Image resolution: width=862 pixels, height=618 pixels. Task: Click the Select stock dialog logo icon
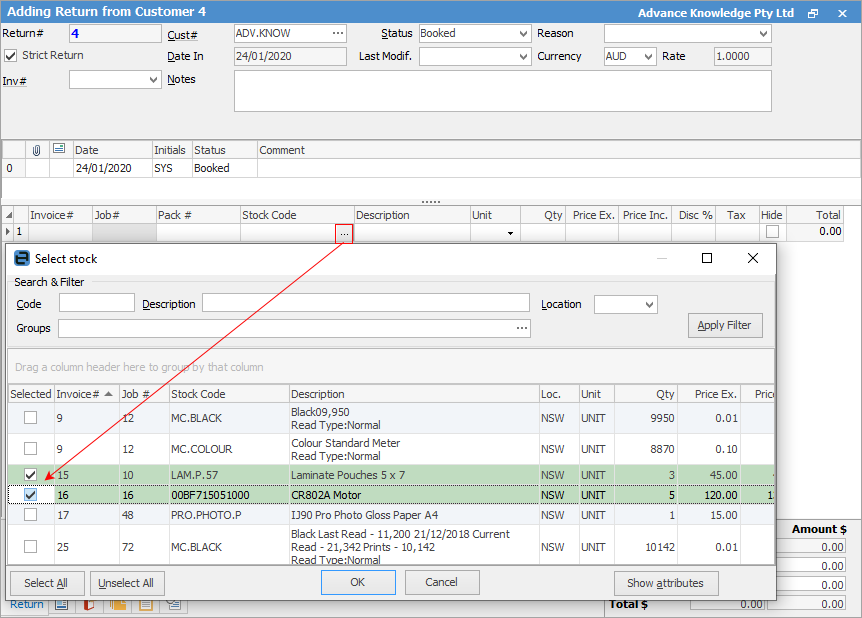(x=22, y=258)
